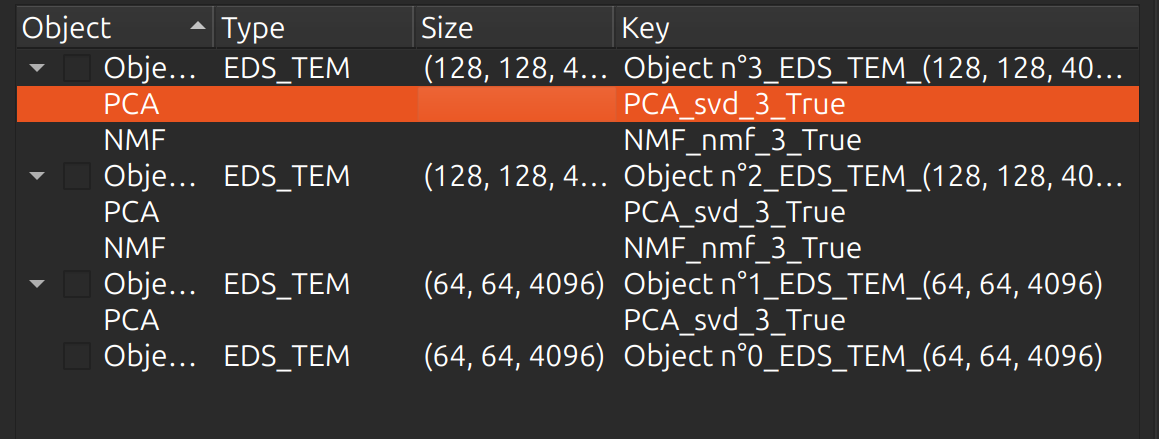The width and height of the screenshot is (1159, 439).
Task: Click NMF_nmf_3_True key under Object n°2
Action: point(742,248)
